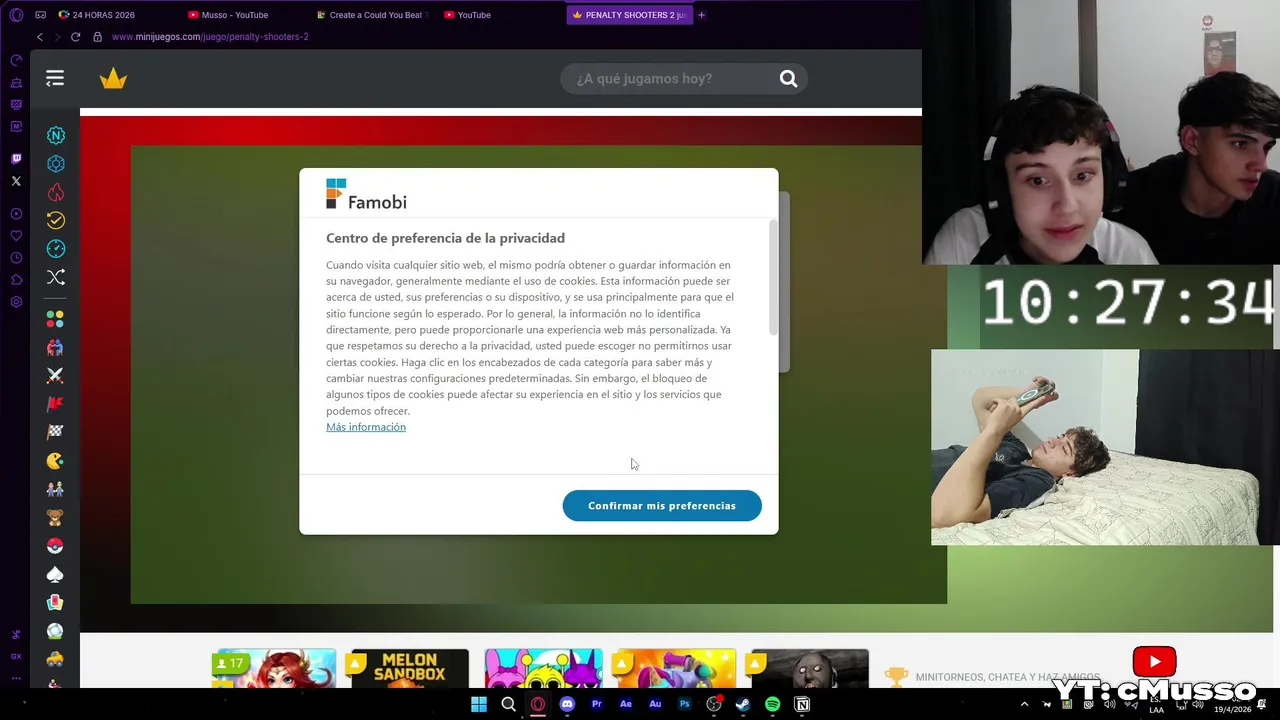The width and height of the screenshot is (1280, 720).
Task: Open the flame popular games icon
Action: point(56,192)
